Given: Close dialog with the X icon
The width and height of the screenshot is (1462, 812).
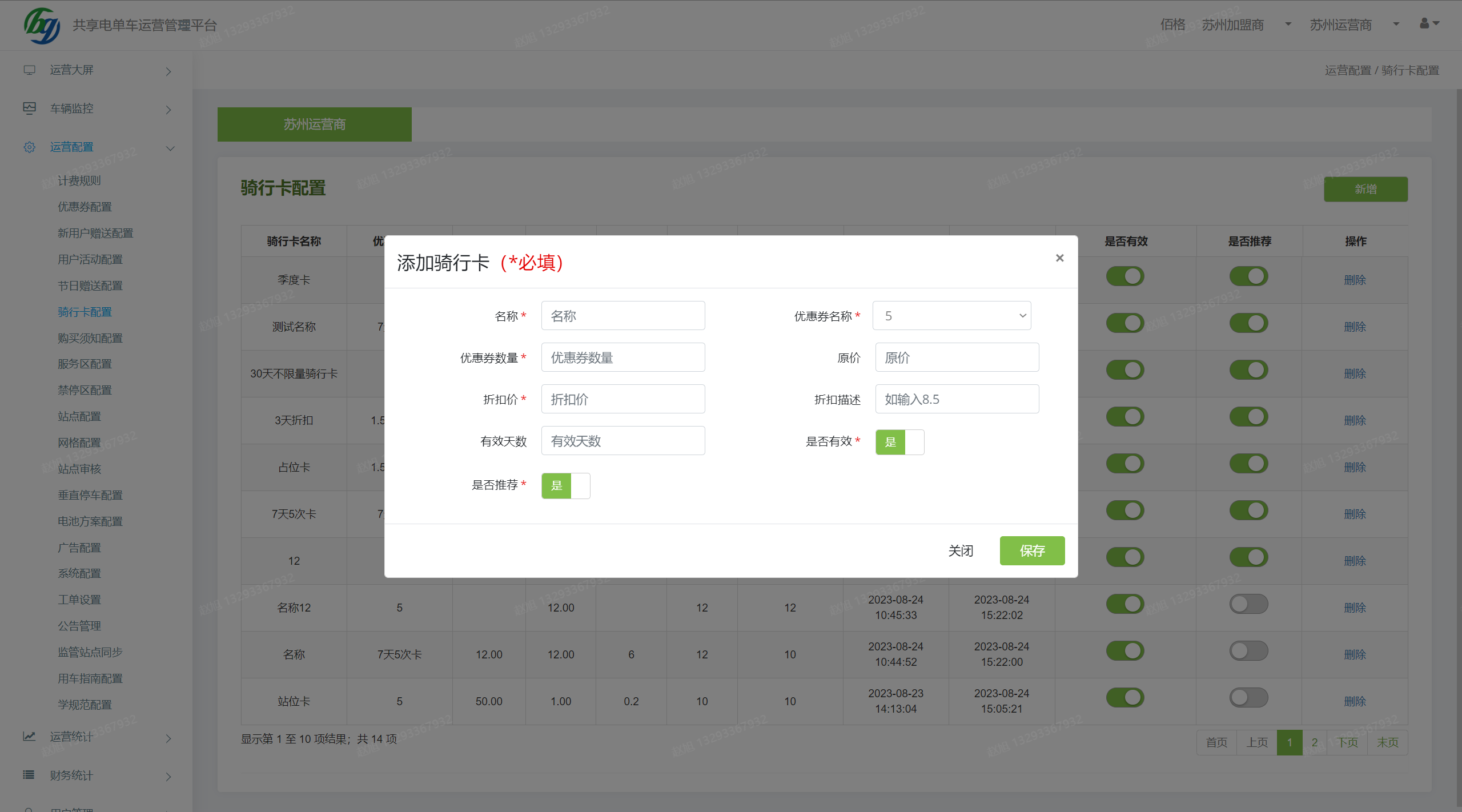Looking at the screenshot, I should click(1059, 258).
